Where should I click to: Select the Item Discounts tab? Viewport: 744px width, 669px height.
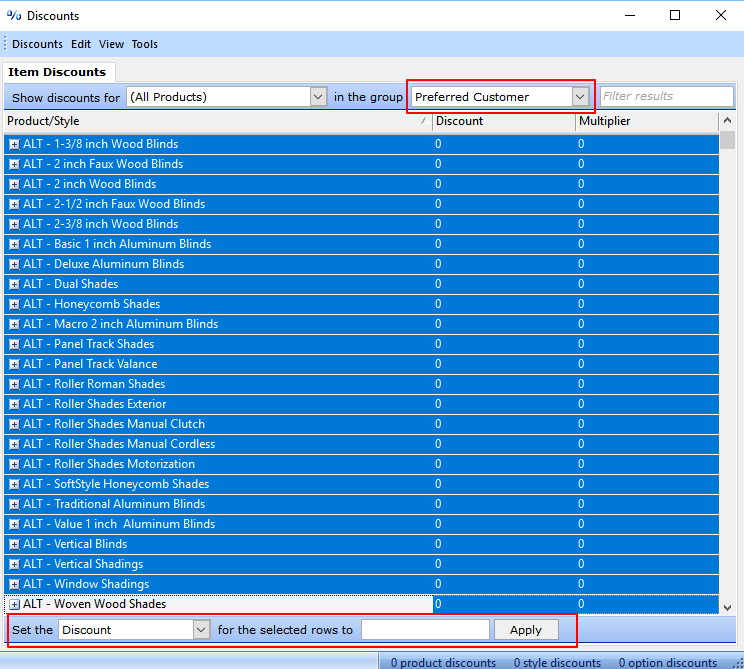[57, 72]
